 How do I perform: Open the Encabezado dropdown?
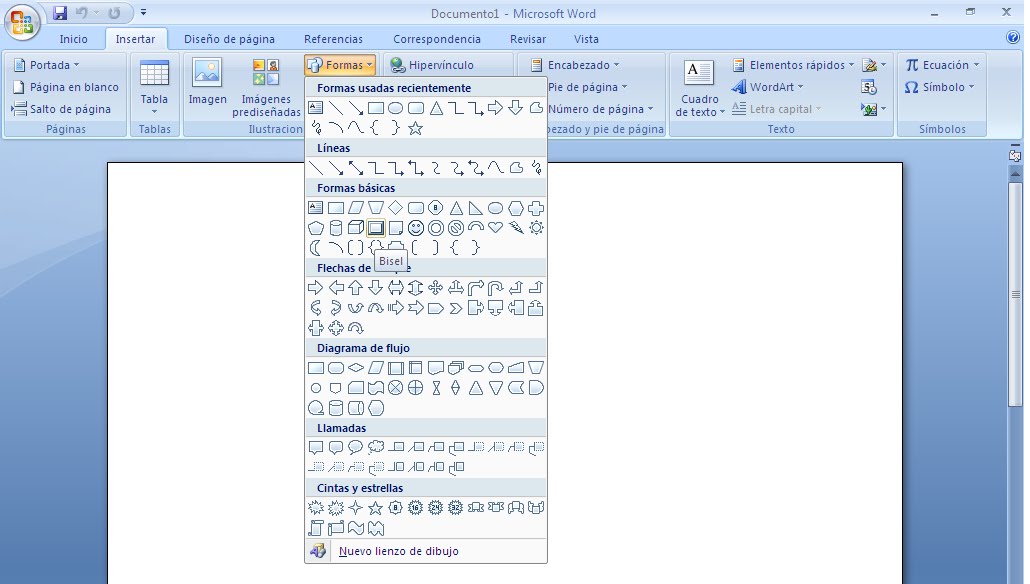click(x=578, y=64)
